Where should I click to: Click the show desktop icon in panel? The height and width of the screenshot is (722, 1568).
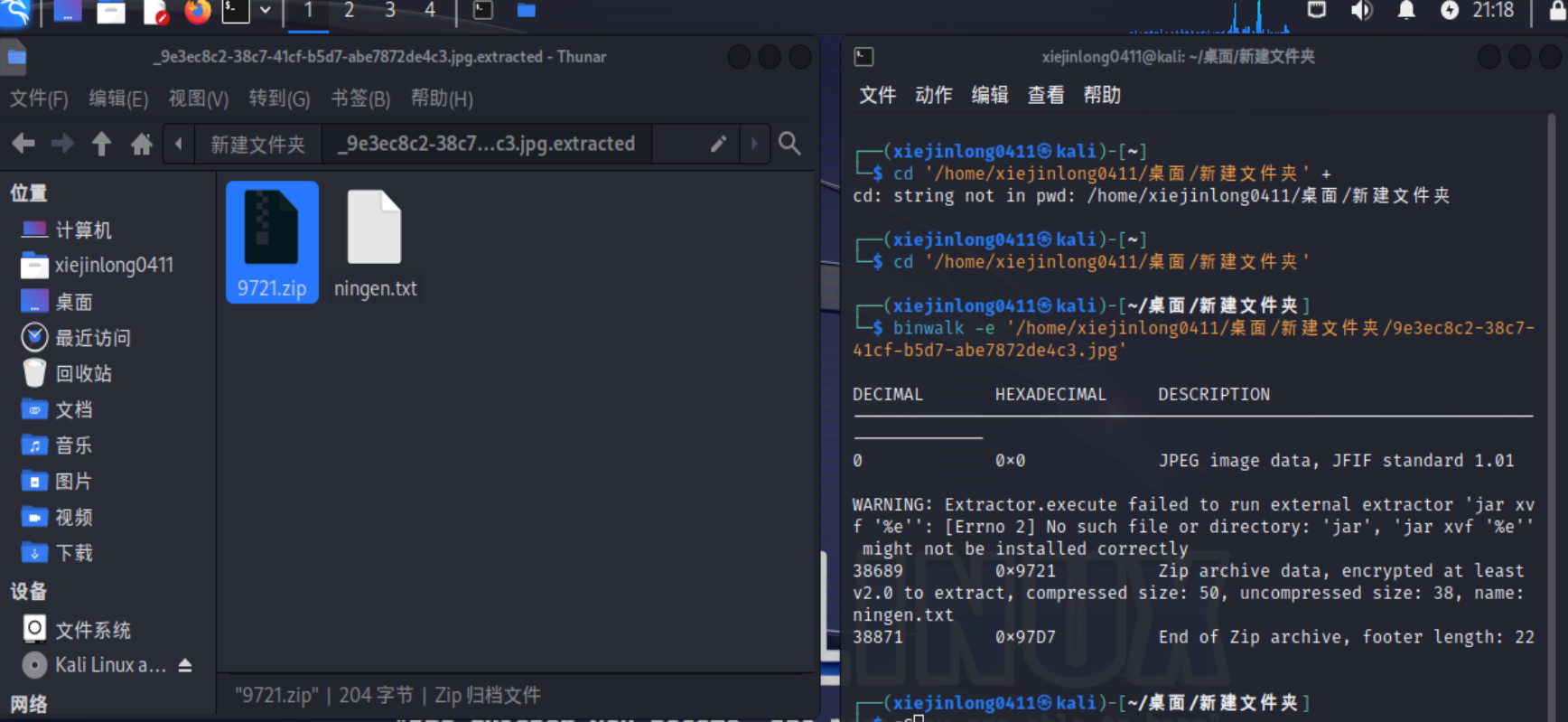pyautogui.click(x=68, y=12)
